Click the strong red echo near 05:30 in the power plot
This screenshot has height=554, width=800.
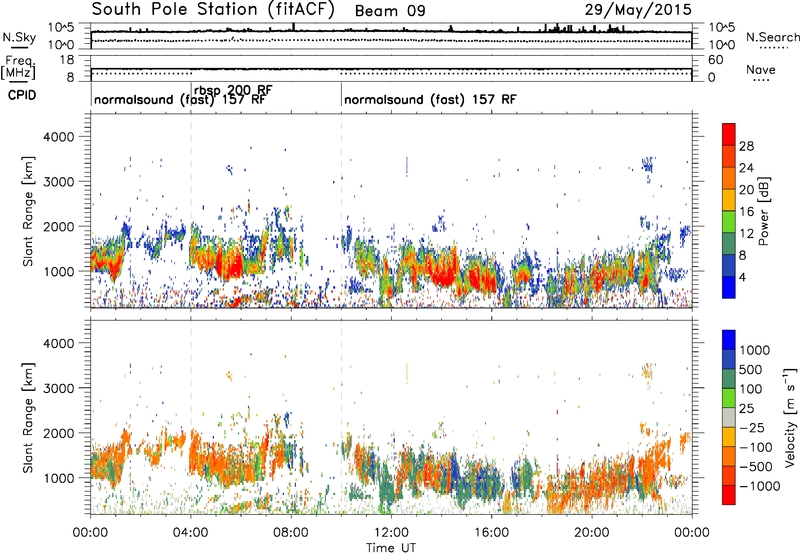point(232,263)
